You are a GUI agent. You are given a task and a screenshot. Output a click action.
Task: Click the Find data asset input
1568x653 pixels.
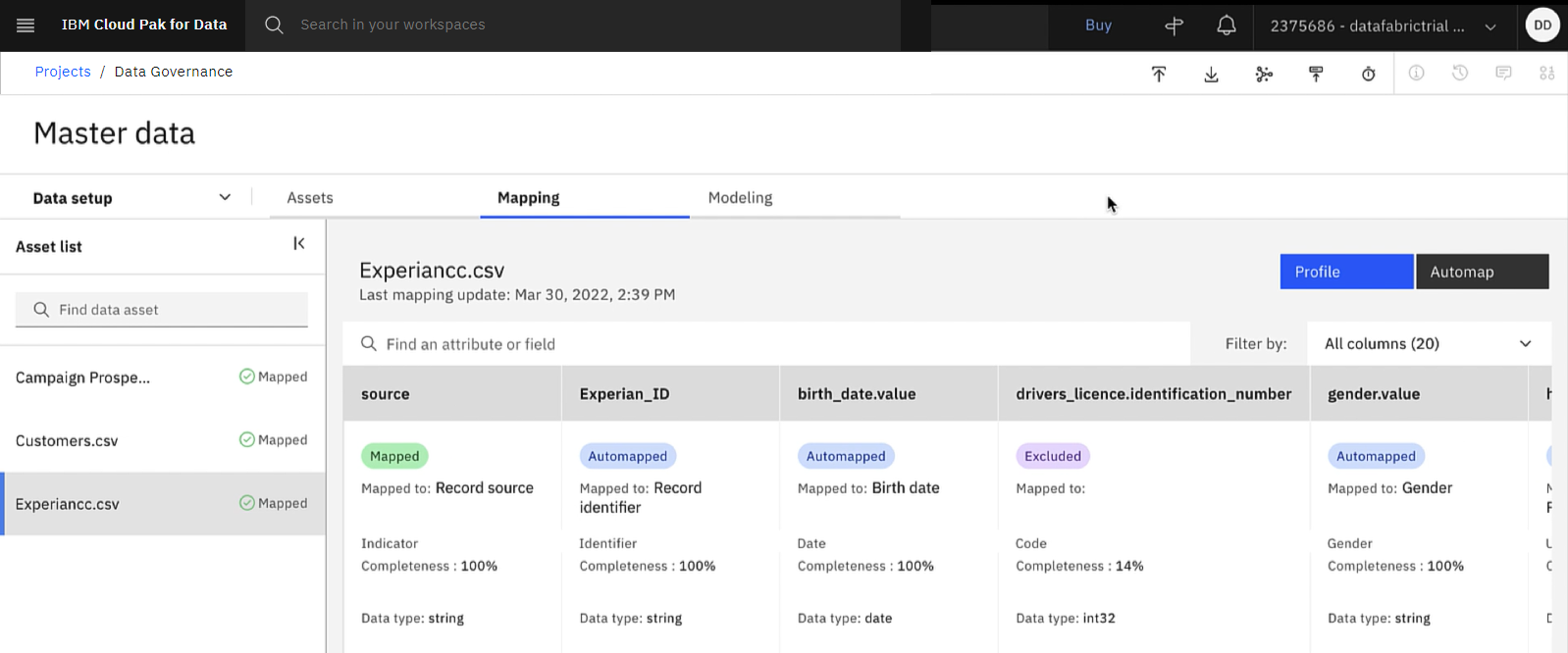point(162,310)
